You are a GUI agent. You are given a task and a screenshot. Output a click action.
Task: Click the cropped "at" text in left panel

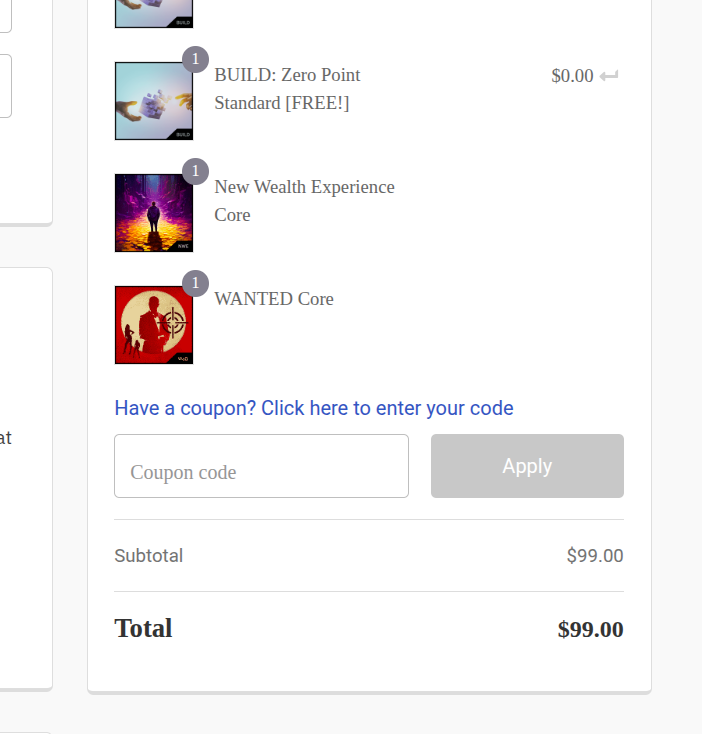click(x=6, y=438)
